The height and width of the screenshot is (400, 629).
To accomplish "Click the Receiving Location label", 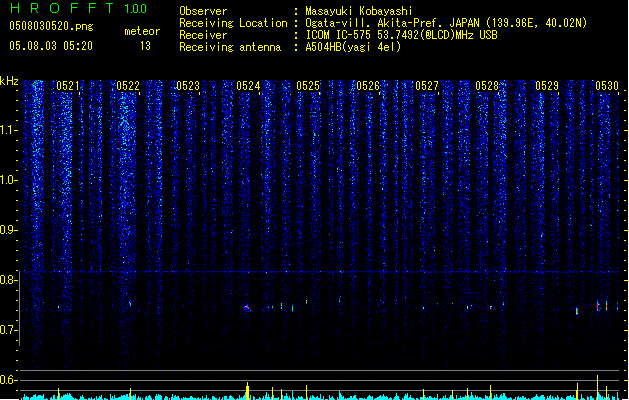I will tap(233, 23).
